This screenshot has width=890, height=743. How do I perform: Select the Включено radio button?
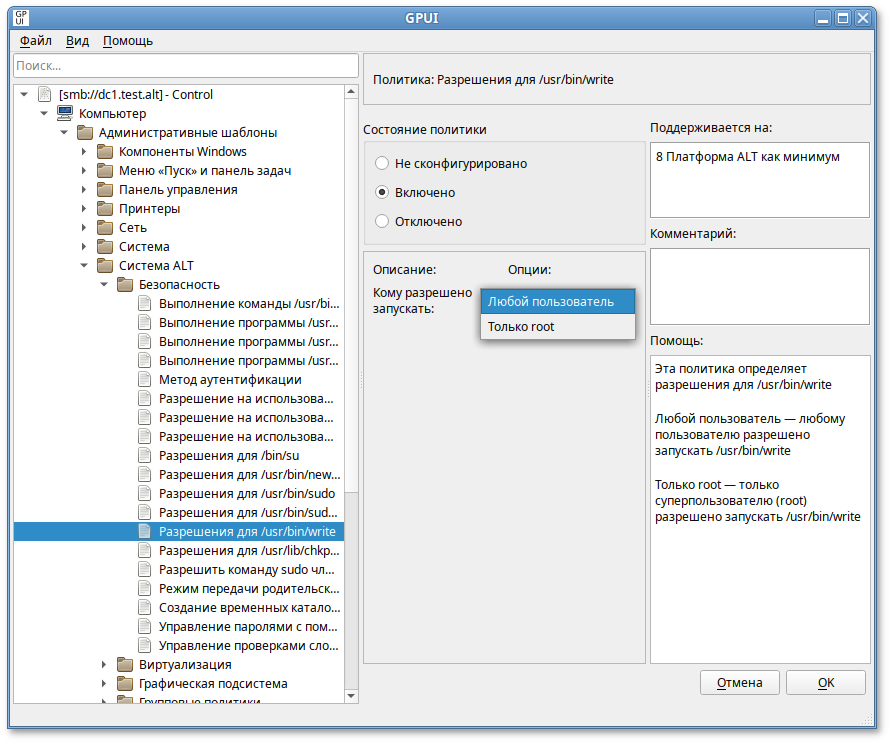click(x=381, y=192)
